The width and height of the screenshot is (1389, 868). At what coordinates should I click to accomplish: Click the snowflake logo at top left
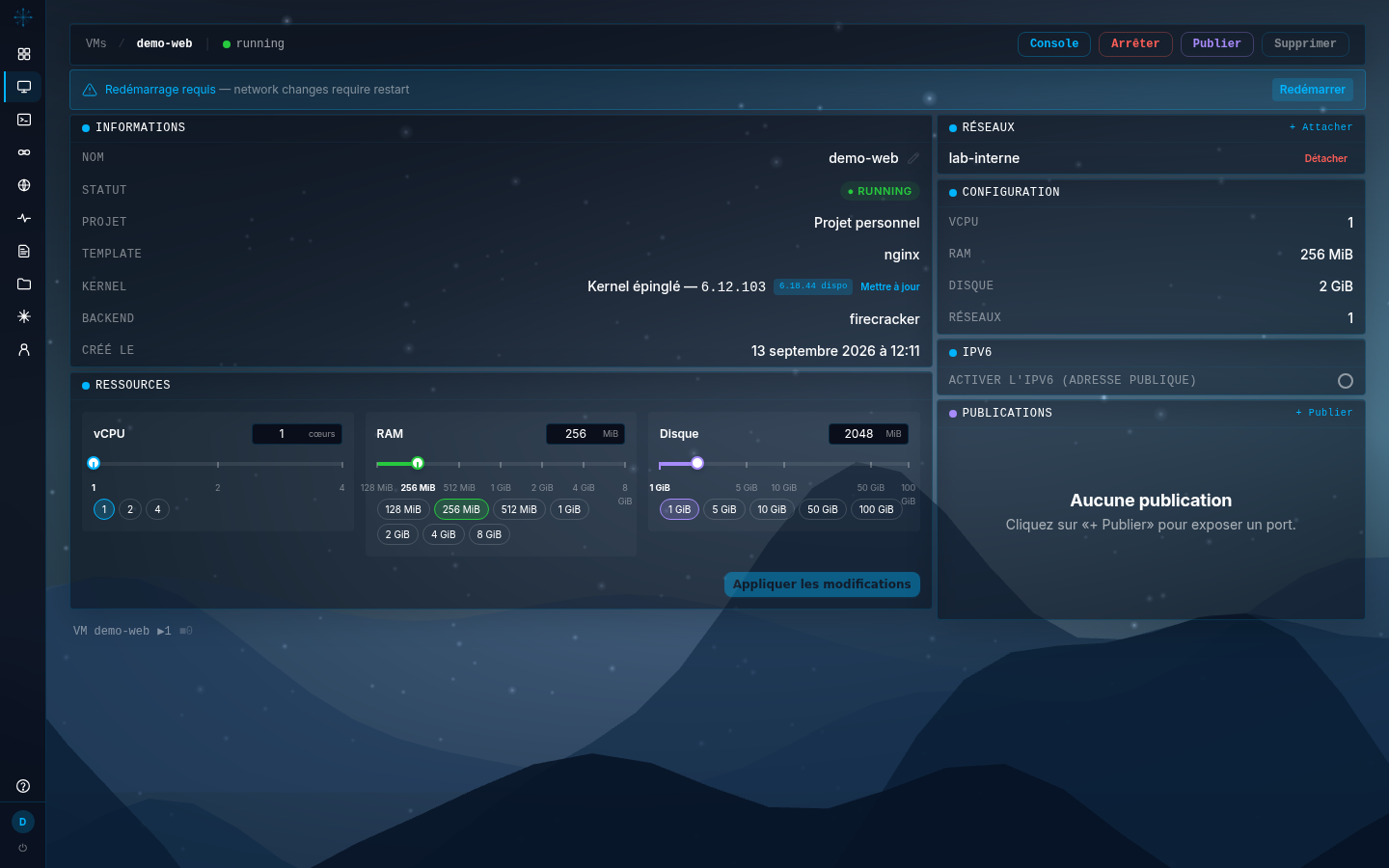click(23, 16)
